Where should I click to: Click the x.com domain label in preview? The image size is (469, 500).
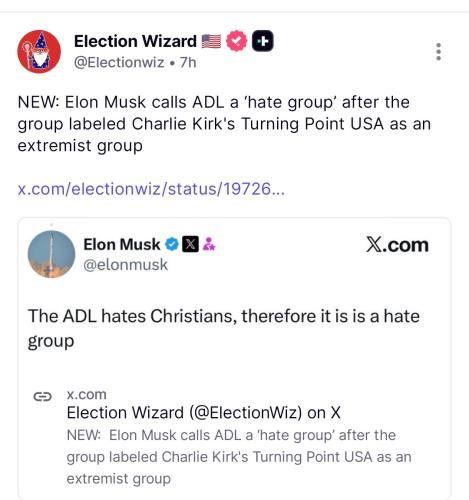(x=87, y=394)
